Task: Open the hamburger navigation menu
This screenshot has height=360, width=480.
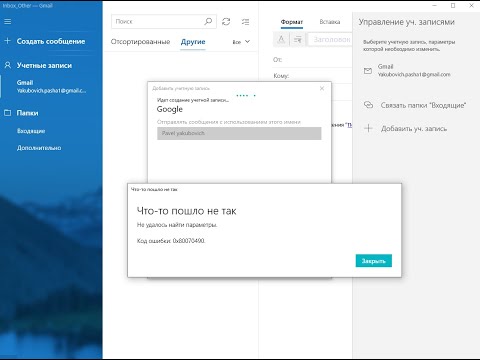Action: pos(7,22)
